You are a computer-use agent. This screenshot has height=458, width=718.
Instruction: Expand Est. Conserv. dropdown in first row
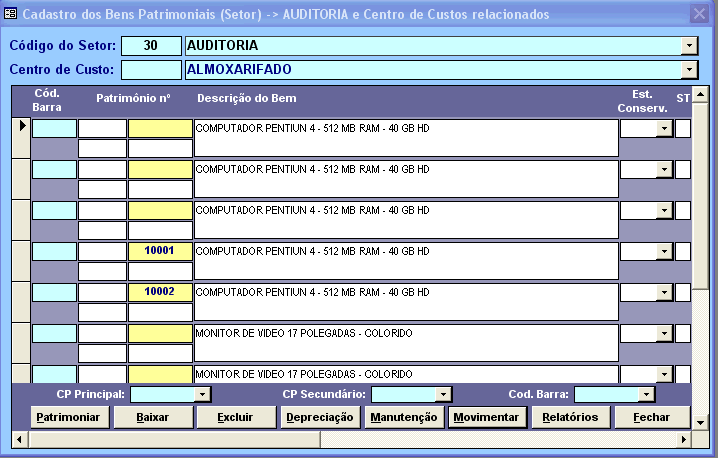click(x=663, y=129)
